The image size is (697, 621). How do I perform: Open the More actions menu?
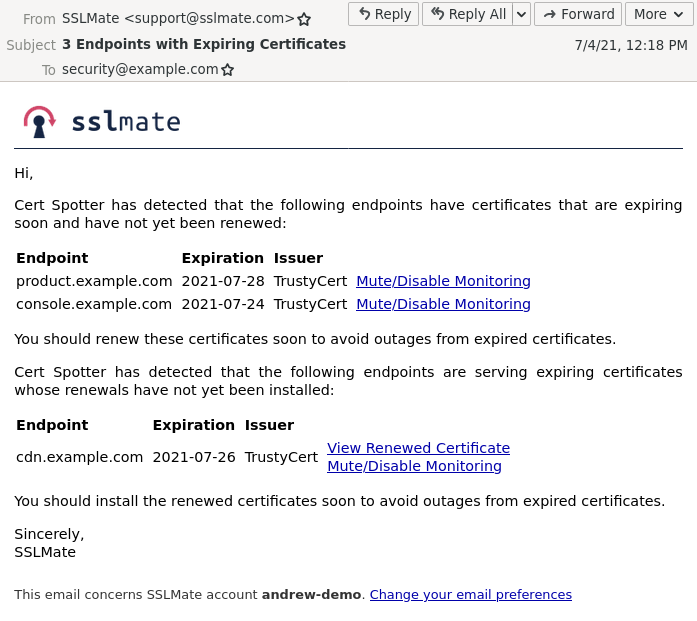click(x=658, y=14)
